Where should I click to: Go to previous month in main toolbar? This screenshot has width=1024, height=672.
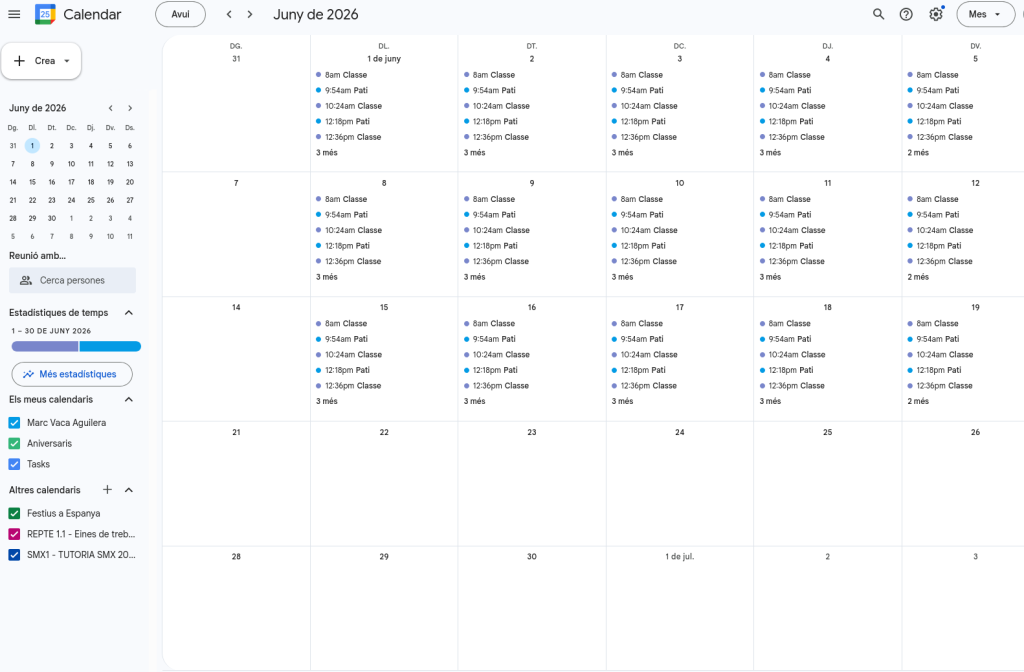[229, 14]
